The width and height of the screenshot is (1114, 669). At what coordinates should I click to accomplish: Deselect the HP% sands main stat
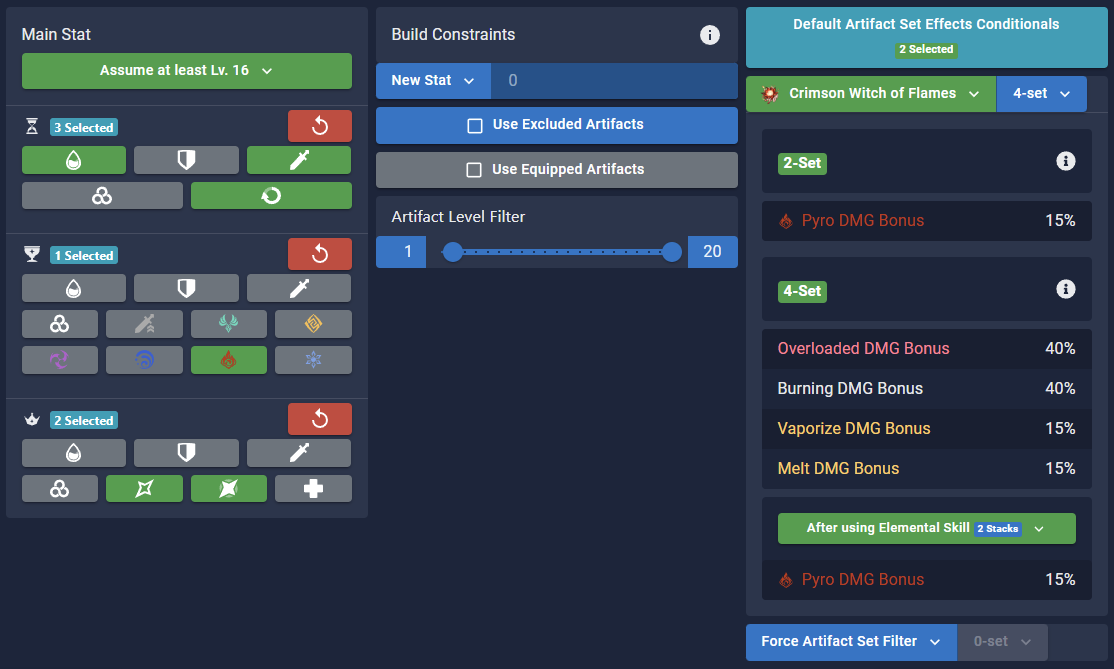point(74,160)
